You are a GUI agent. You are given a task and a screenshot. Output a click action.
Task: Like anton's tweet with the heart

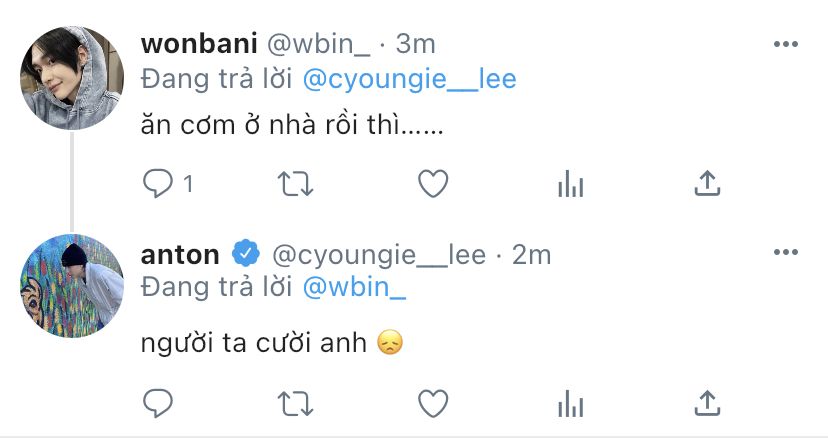[x=433, y=404]
